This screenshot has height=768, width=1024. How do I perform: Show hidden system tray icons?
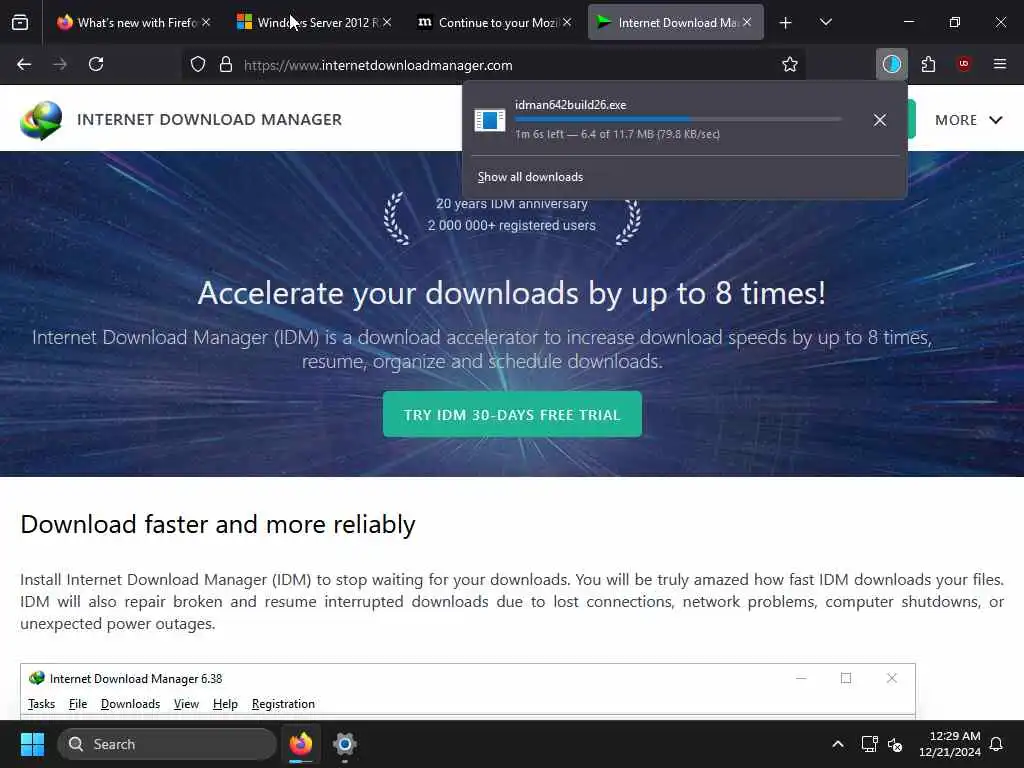click(x=837, y=744)
